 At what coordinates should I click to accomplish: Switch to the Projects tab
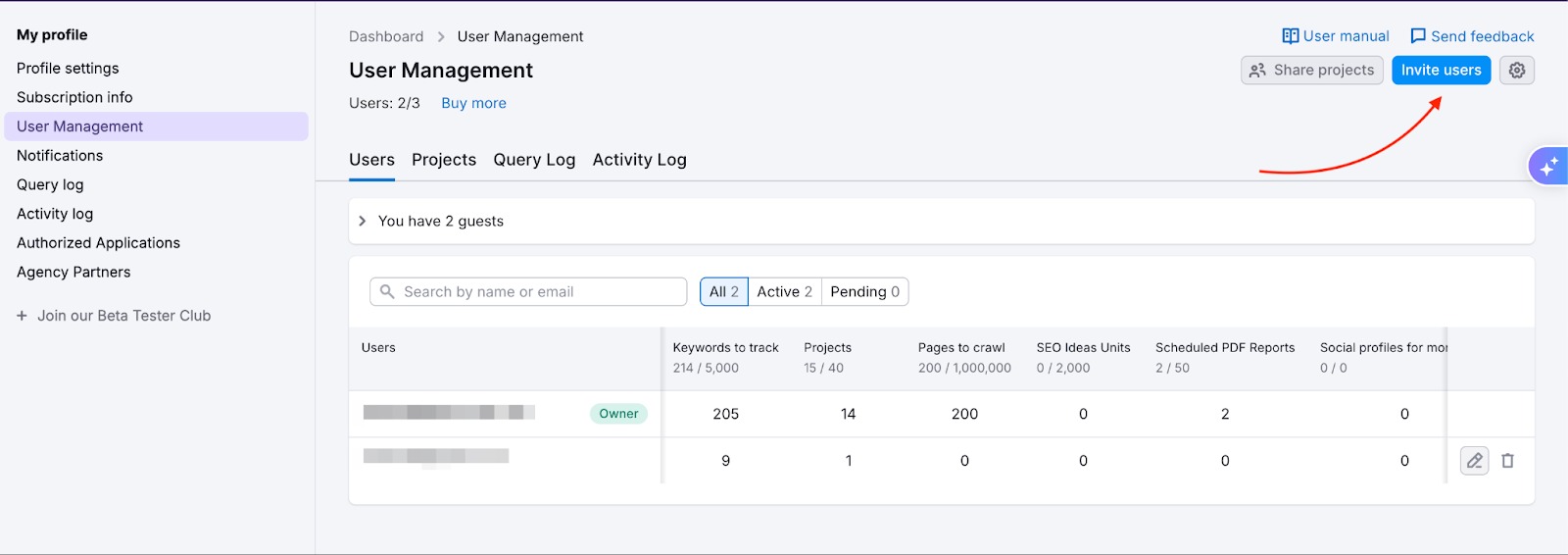click(x=444, y=160)
